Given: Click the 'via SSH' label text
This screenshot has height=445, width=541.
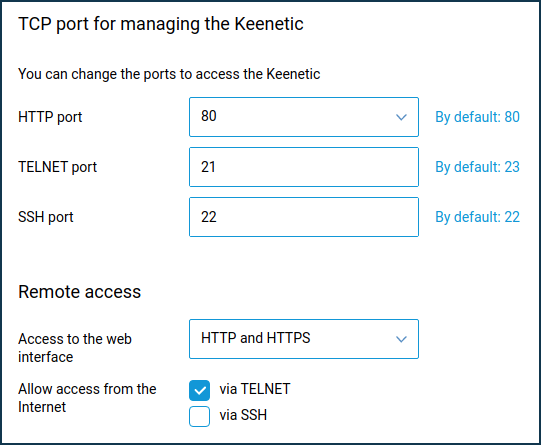Looking at the screenshot, I should click(x=243, y=415).
